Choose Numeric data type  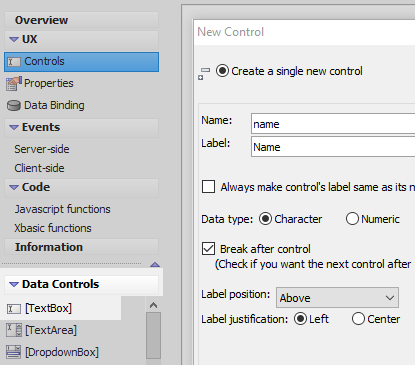pyautogui.click(x=352, y=219)
